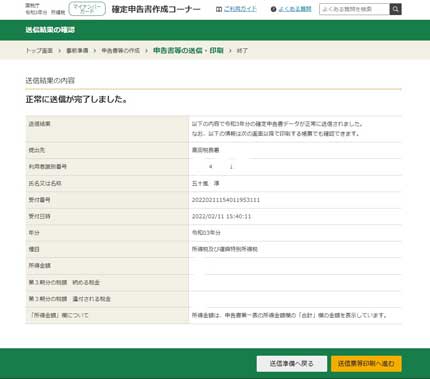Click the マイナンバーカード badge in header

coord(87,9)
